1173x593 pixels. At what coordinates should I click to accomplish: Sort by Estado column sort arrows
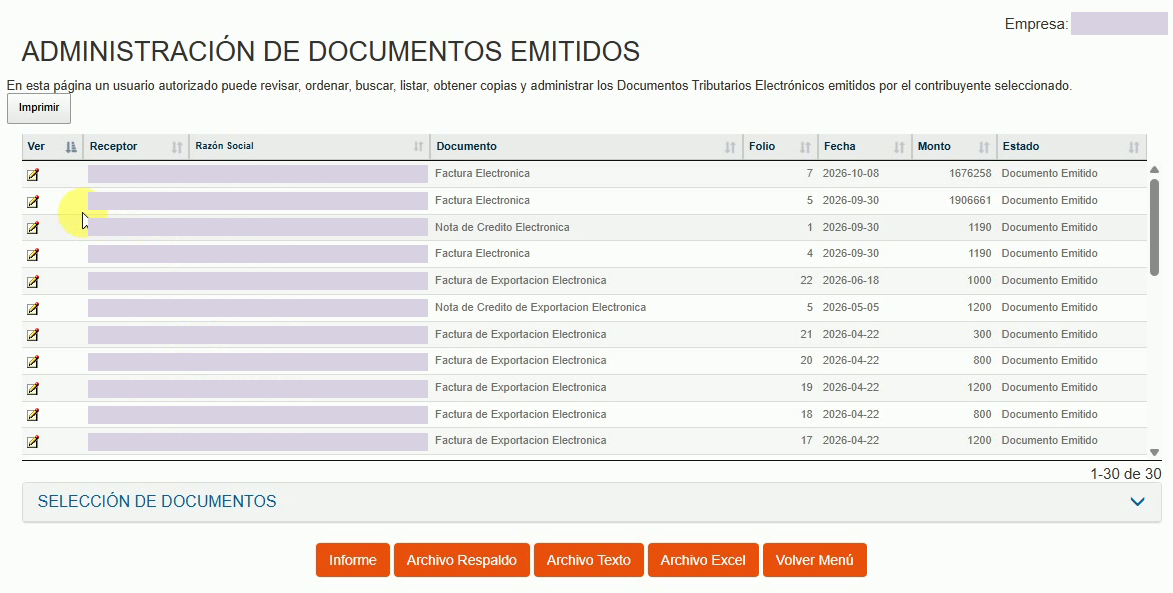[x=1134, y=147]
